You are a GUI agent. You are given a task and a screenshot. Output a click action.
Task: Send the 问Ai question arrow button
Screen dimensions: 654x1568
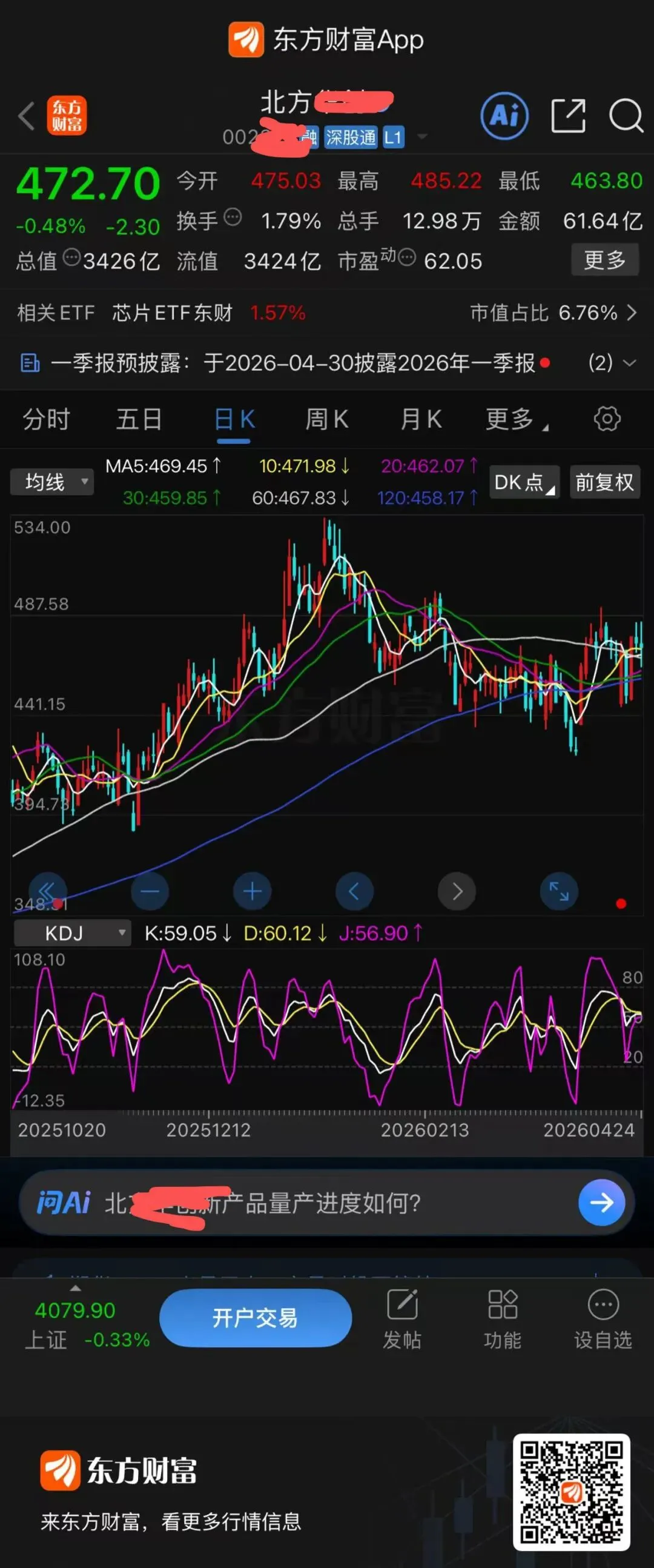pos(602,1203)
